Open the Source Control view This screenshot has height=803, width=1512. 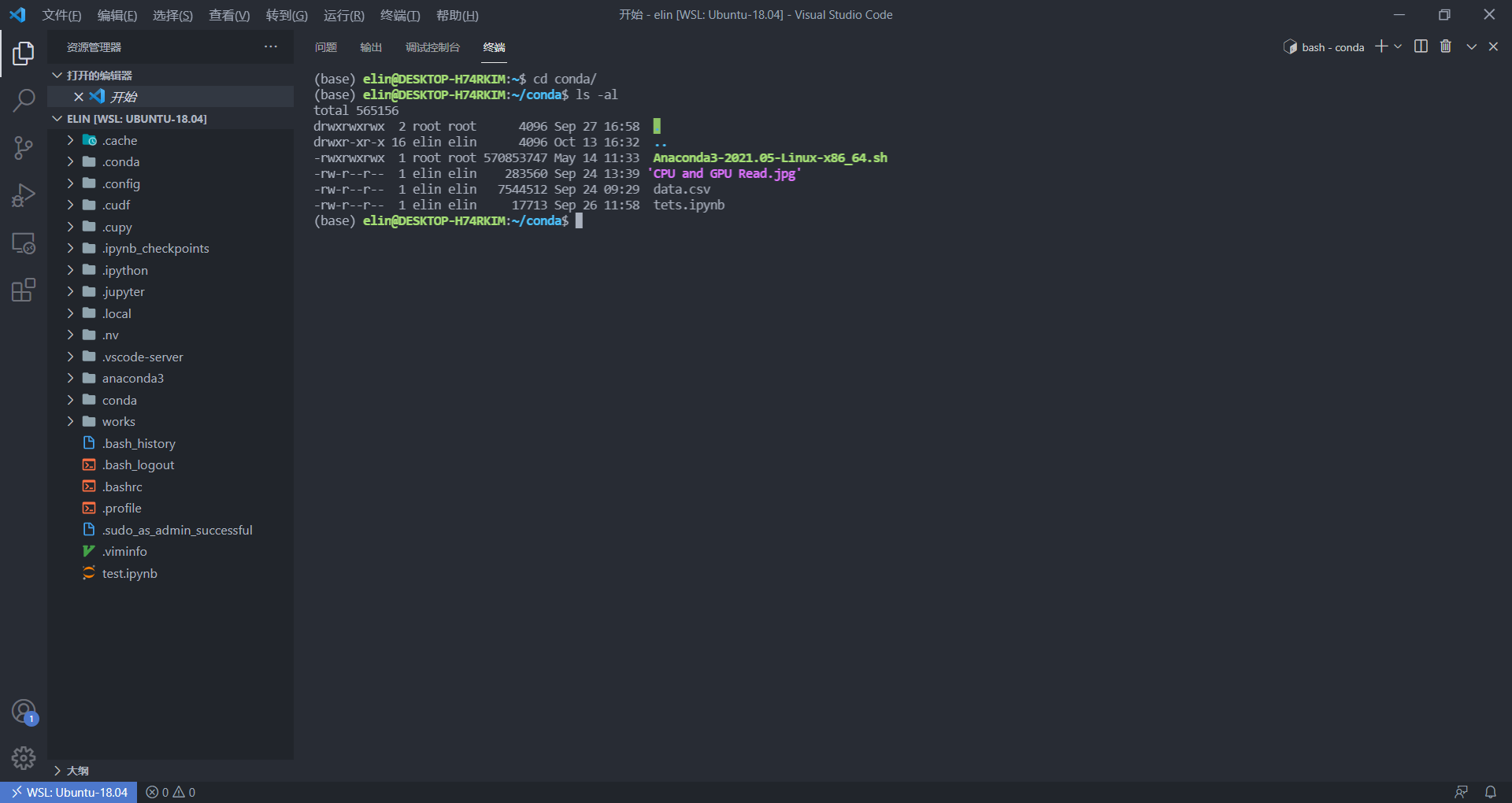(x=24, y=148)
